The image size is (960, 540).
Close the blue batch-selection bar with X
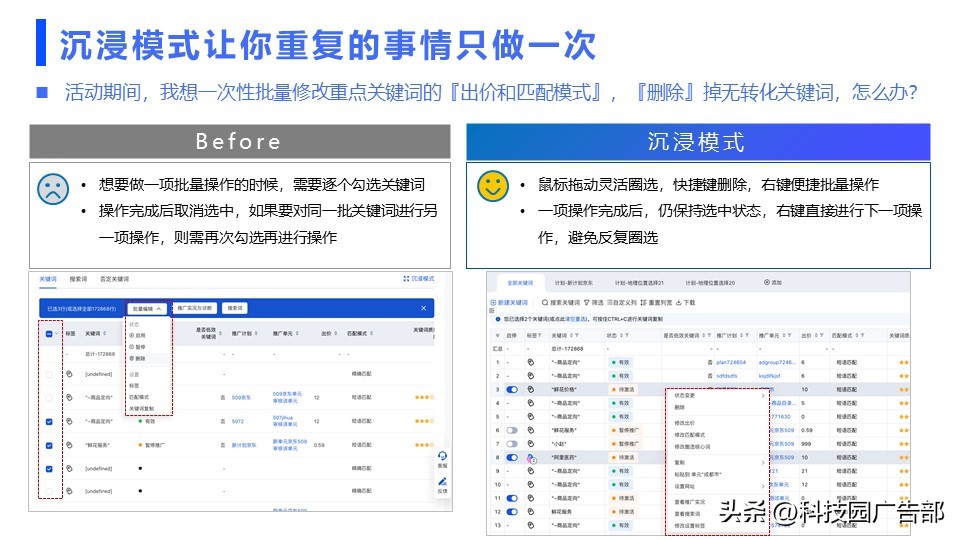coord(424,308)
